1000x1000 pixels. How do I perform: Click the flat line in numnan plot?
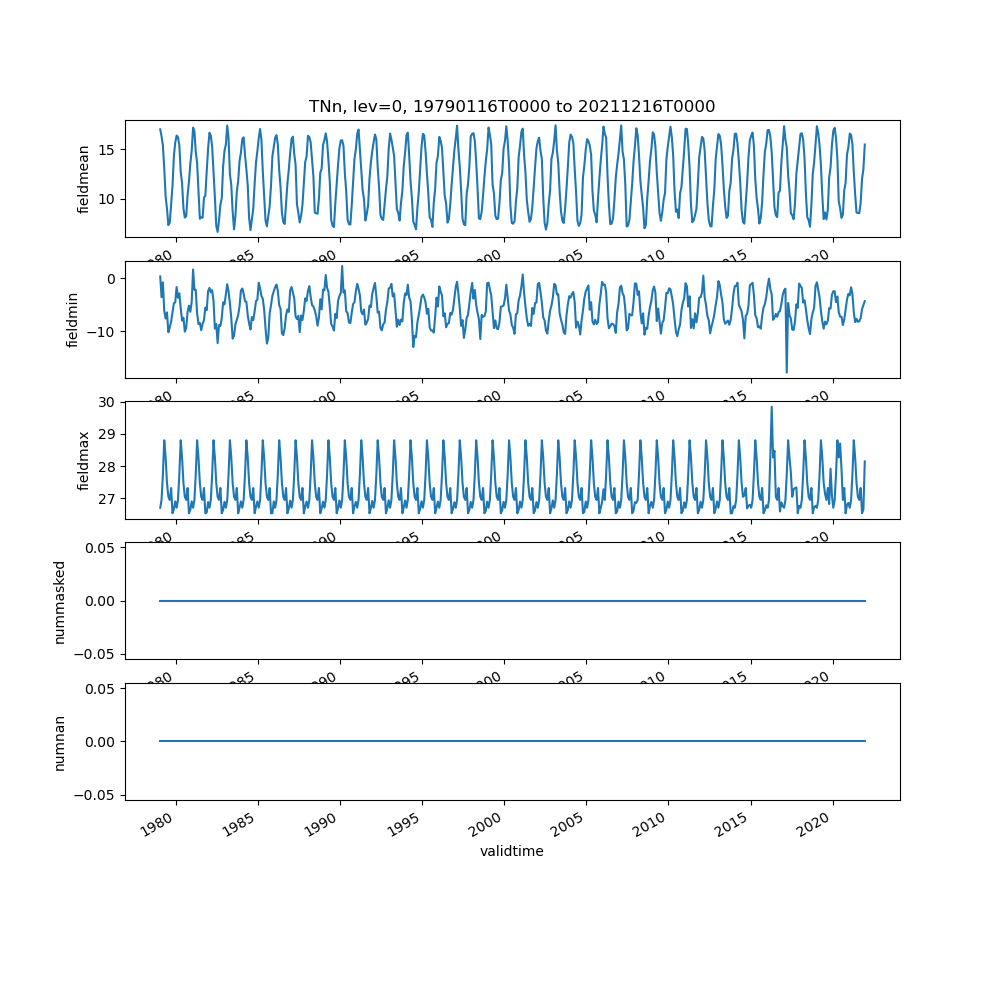point(511,741)
